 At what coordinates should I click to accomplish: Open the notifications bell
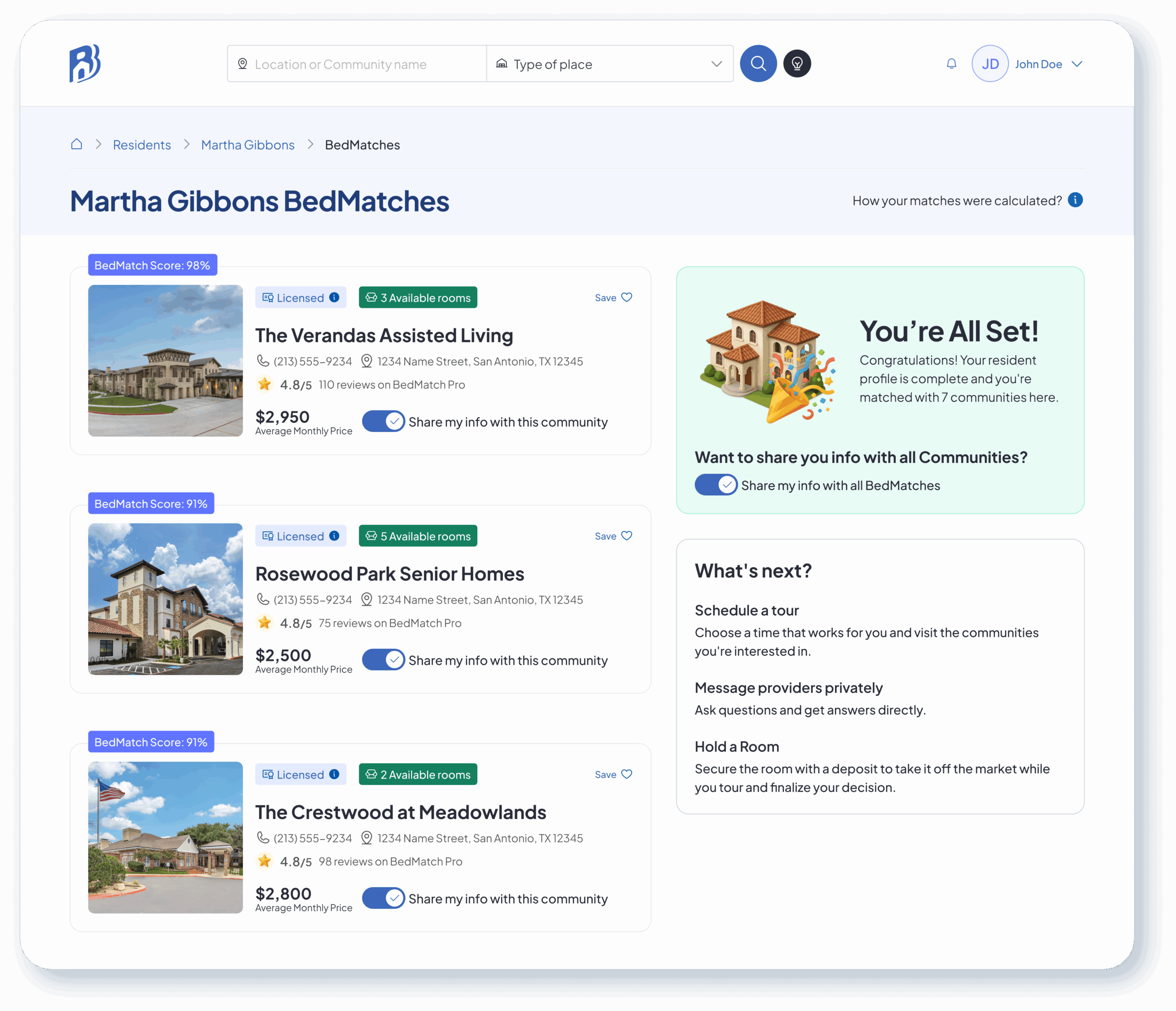951,63
